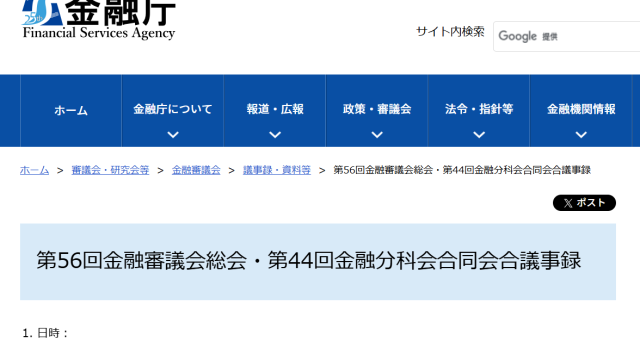
Task: Expand the chevron under 政策・審議会
Action: tap(377, 134)
